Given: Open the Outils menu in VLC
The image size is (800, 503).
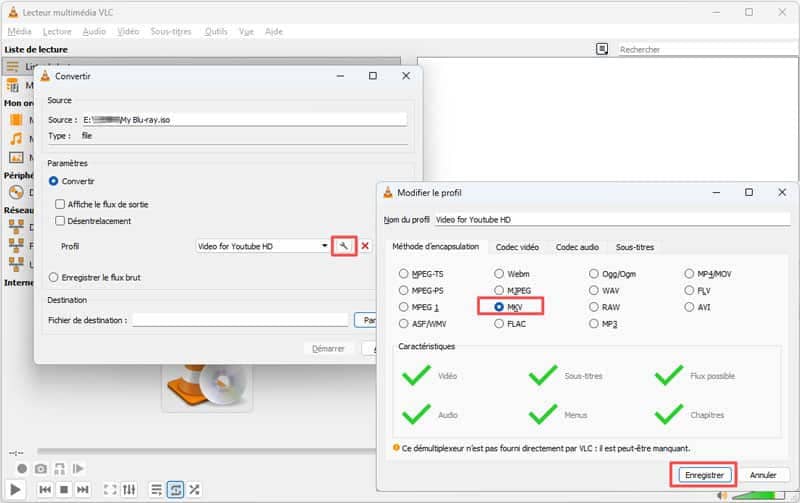Looking at the screenshot, I should pos(215,31).
